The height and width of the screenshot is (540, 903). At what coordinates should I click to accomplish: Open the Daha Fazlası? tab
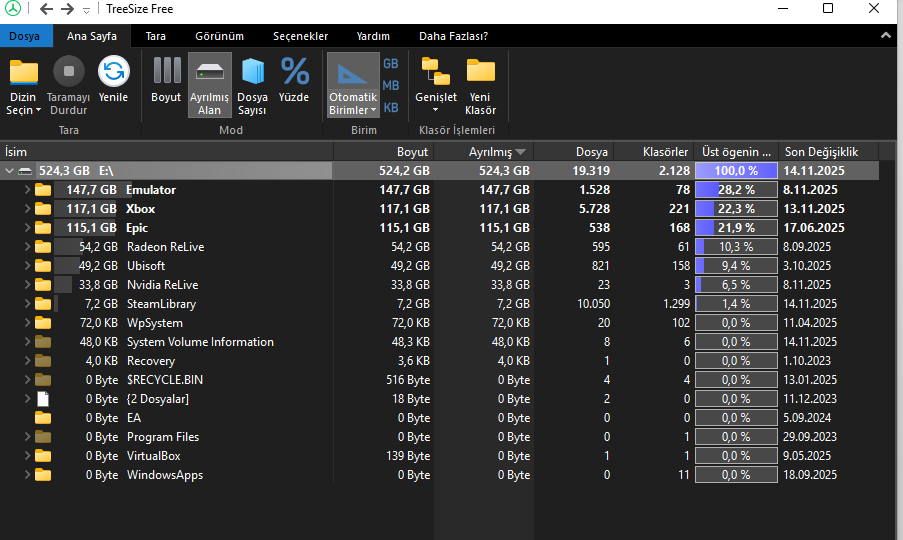[453, 36]
